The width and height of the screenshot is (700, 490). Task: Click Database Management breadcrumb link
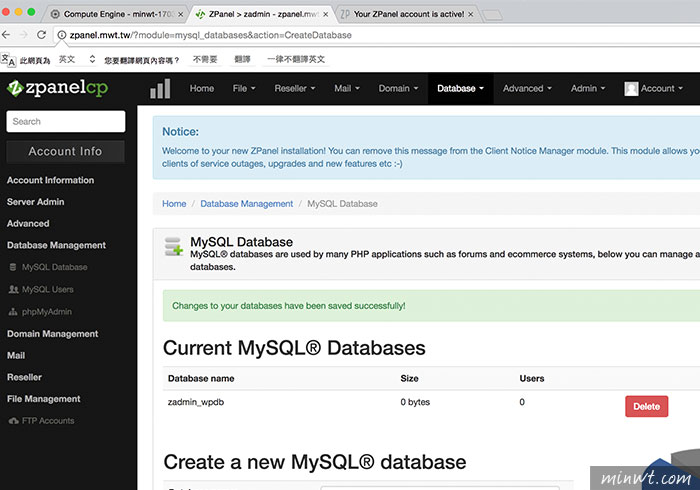pyautogui.click(x=246, y=204)
